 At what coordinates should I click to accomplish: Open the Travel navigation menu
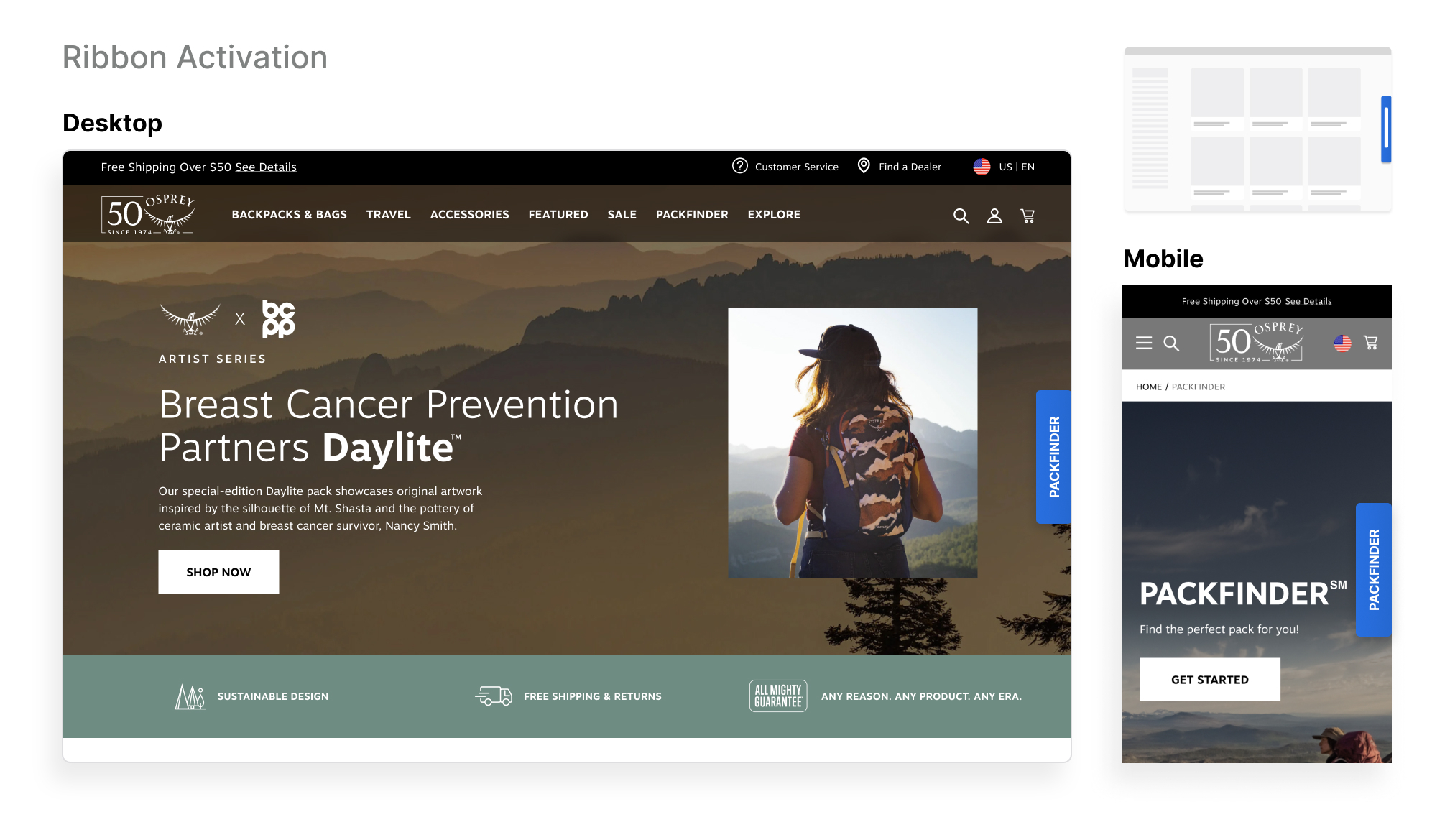(388, 215)
